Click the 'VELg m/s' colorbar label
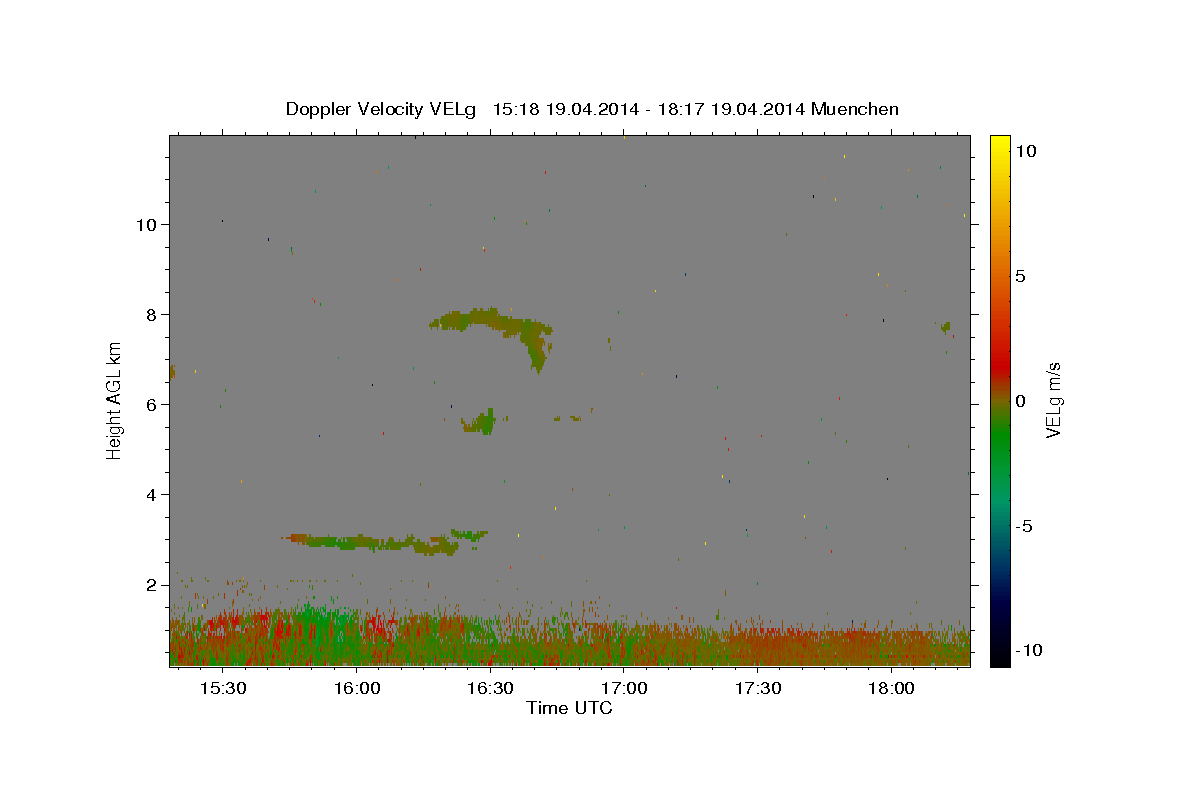 coord(1053,401)
